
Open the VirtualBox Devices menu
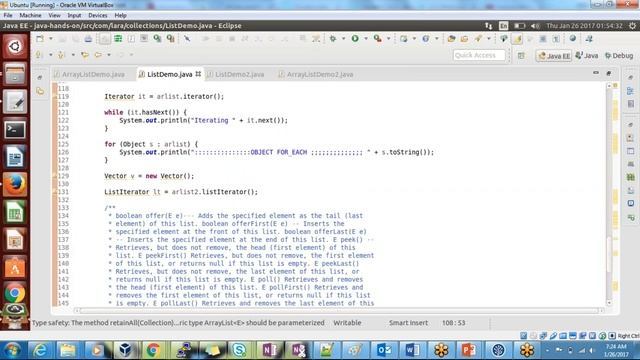(98, 15)
